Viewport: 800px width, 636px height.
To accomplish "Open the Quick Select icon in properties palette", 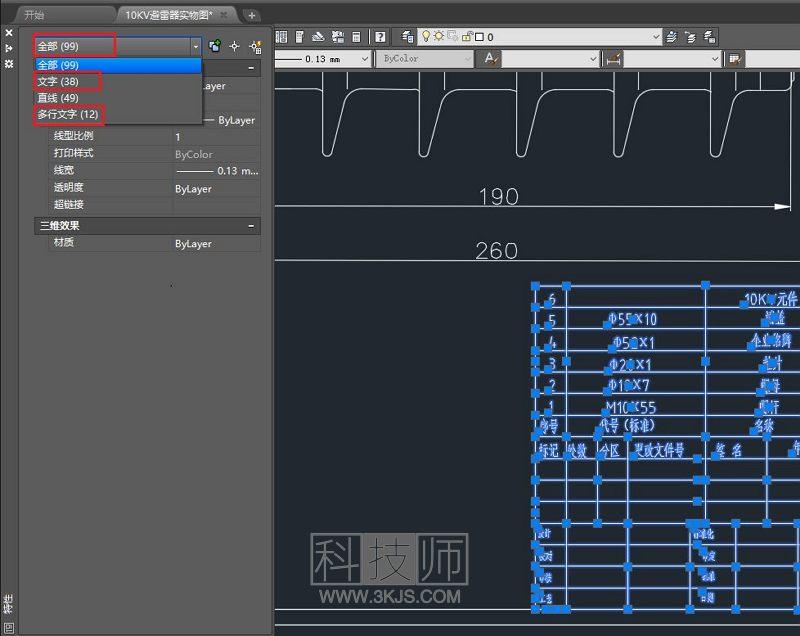I will [x=255, y=47].
